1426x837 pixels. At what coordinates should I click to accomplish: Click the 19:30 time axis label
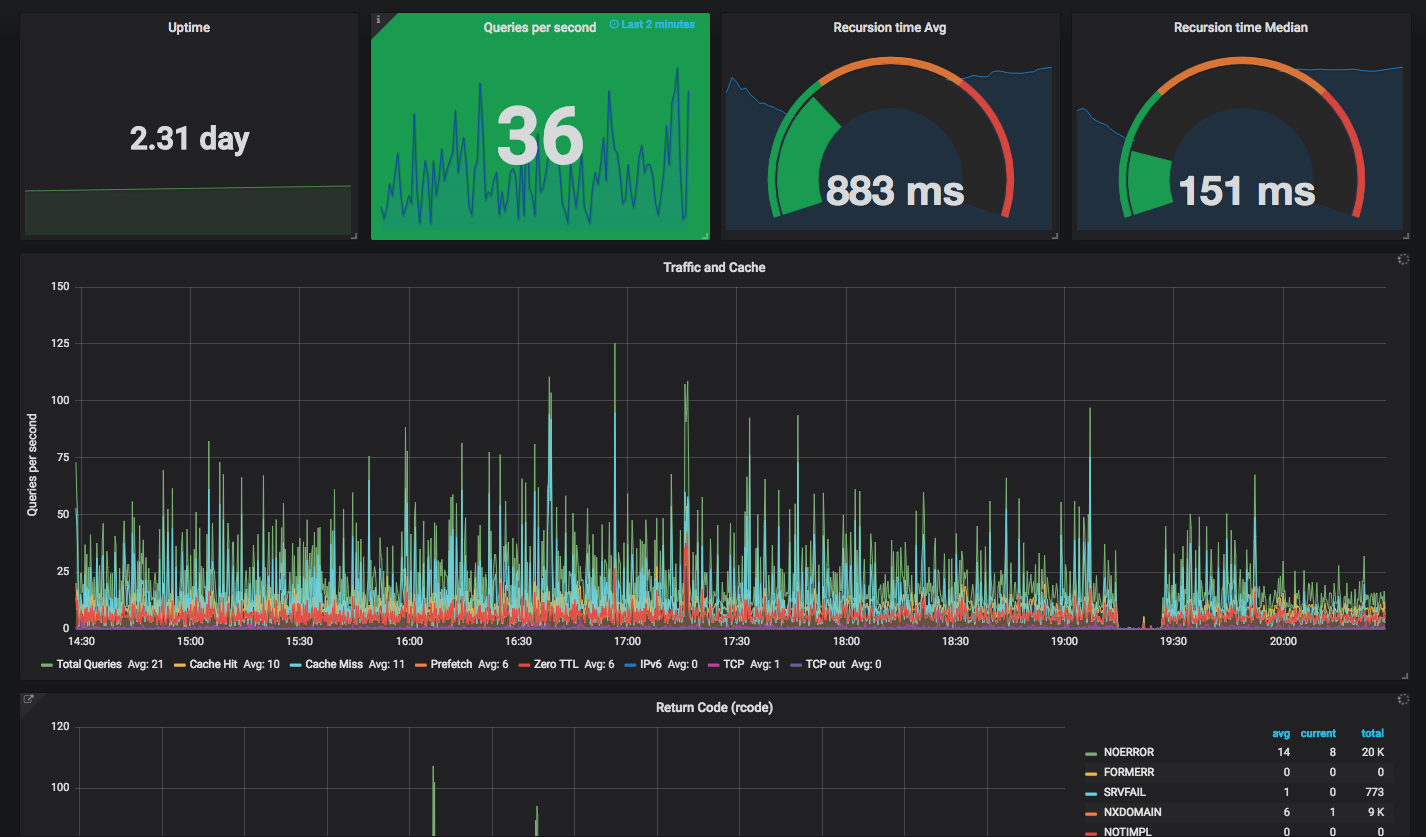click(1173, 641)
